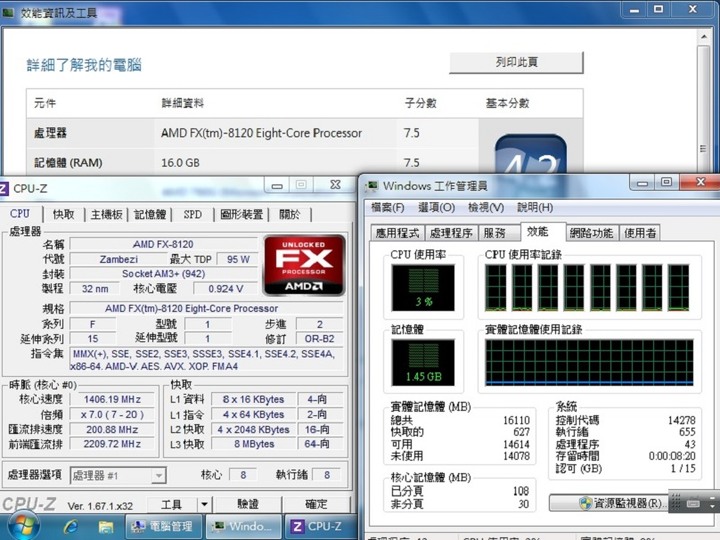
Task: Click the 最大 TDP value 95 W
Action: [x=238, y=259]
